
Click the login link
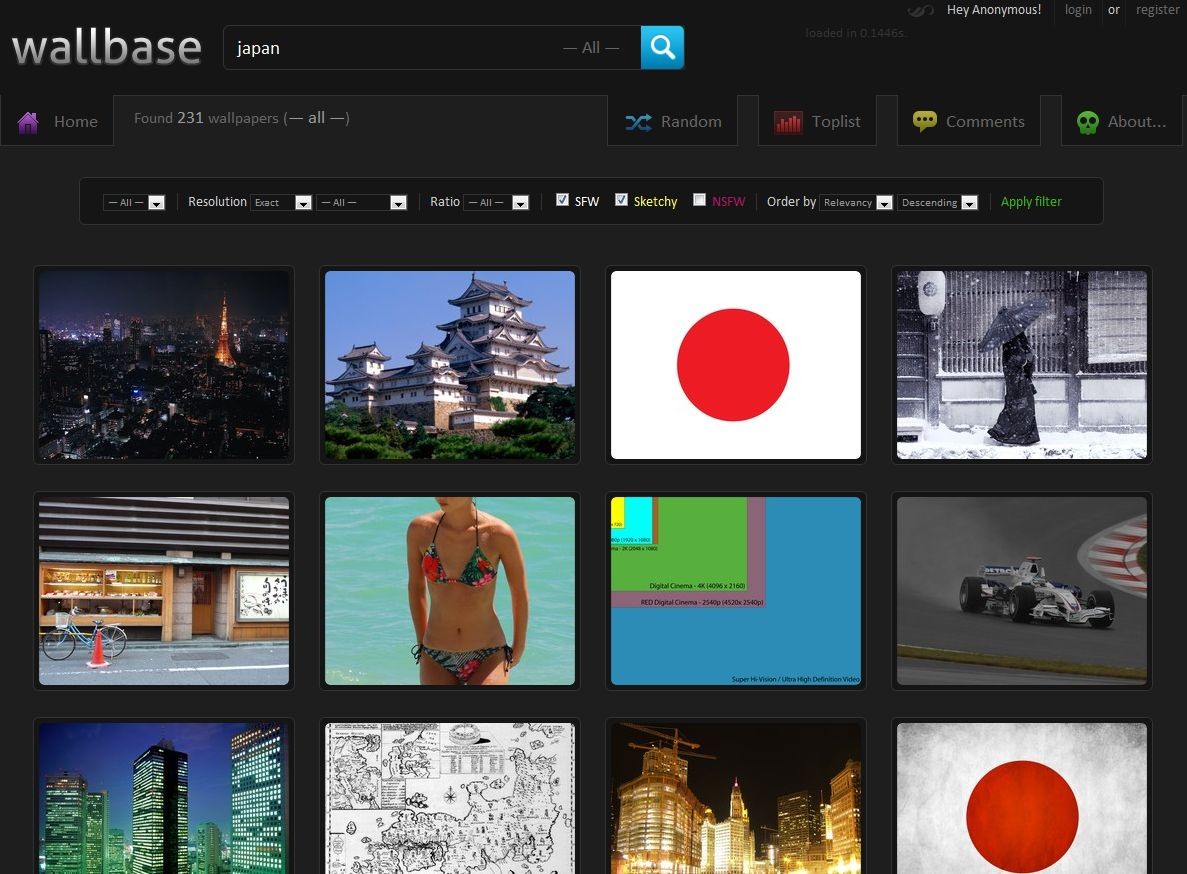pos(1078,10)
